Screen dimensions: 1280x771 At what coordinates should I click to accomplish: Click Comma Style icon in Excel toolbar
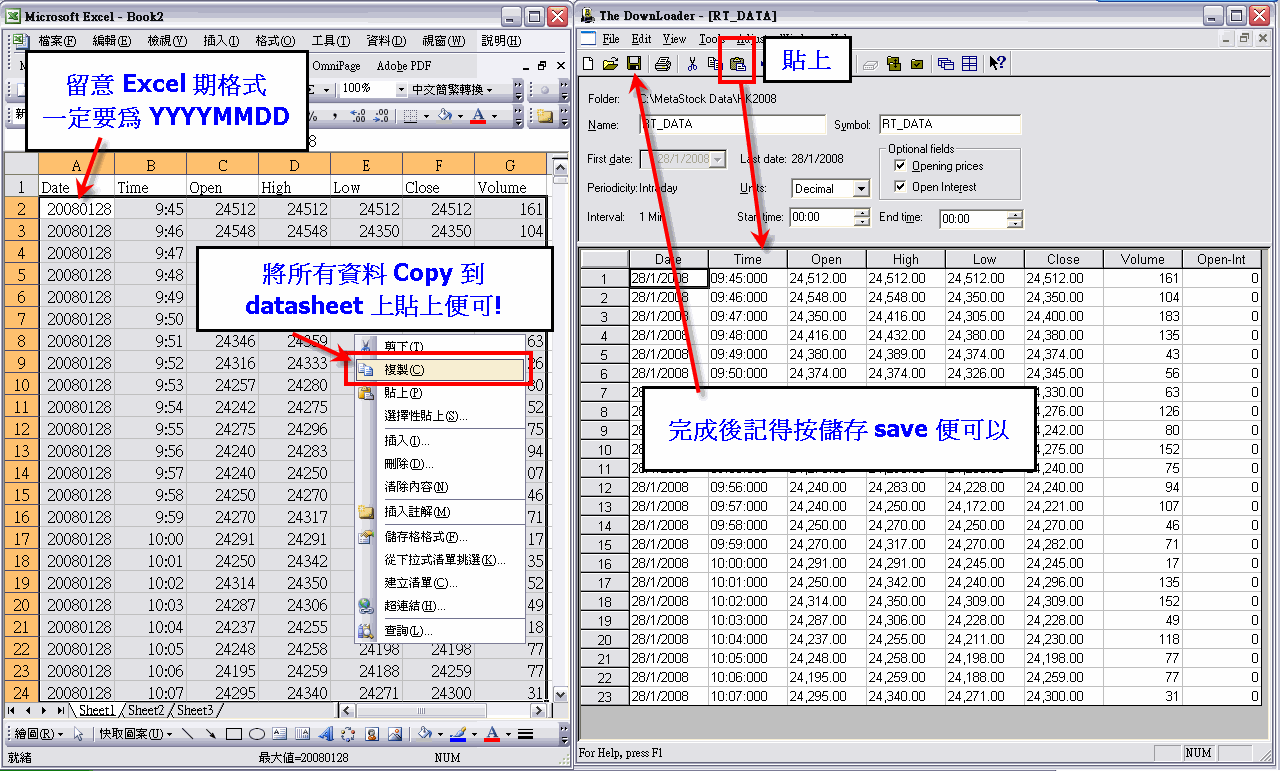[336, 116]
